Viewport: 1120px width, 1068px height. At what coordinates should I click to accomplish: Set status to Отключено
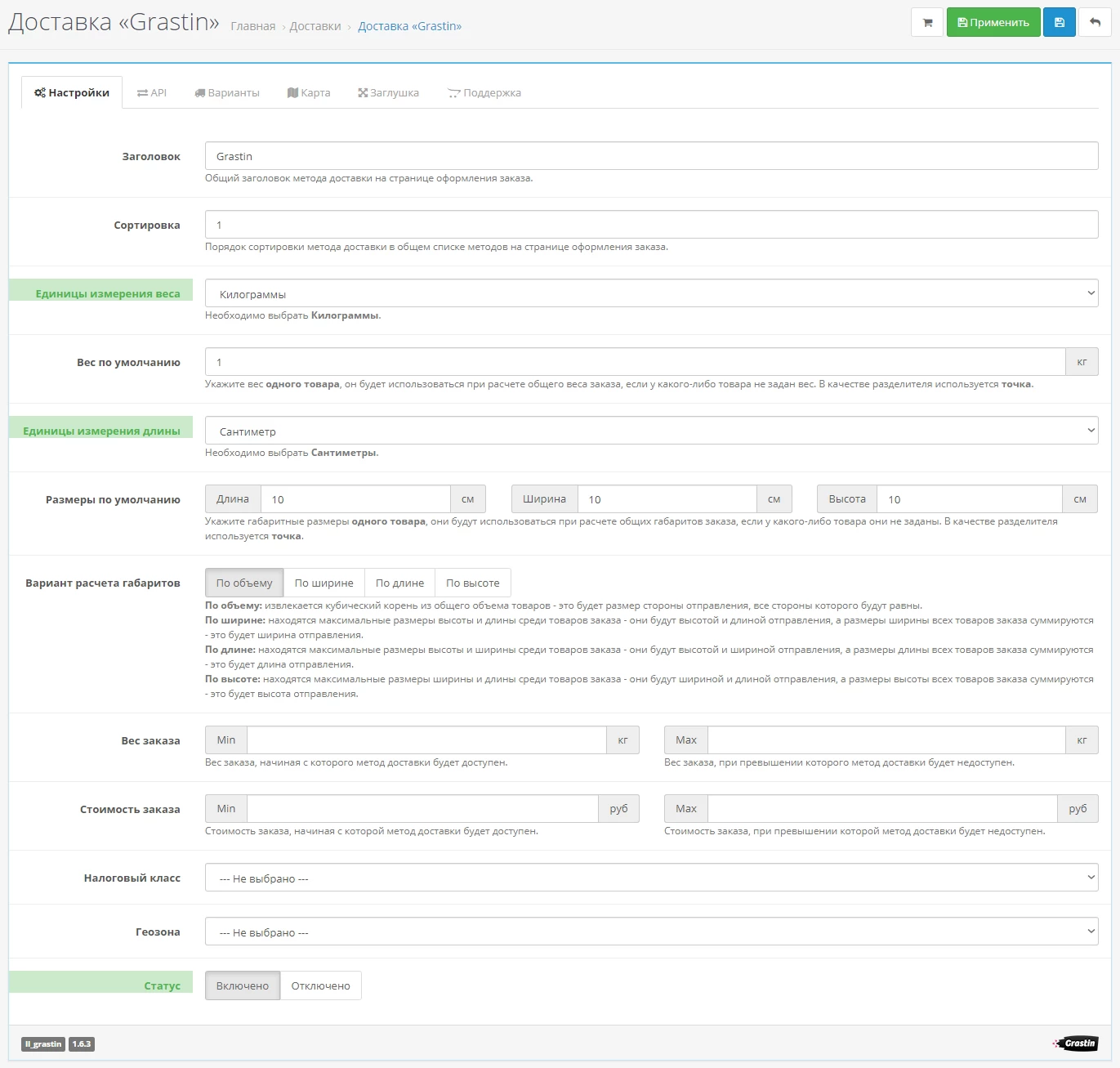321,985
